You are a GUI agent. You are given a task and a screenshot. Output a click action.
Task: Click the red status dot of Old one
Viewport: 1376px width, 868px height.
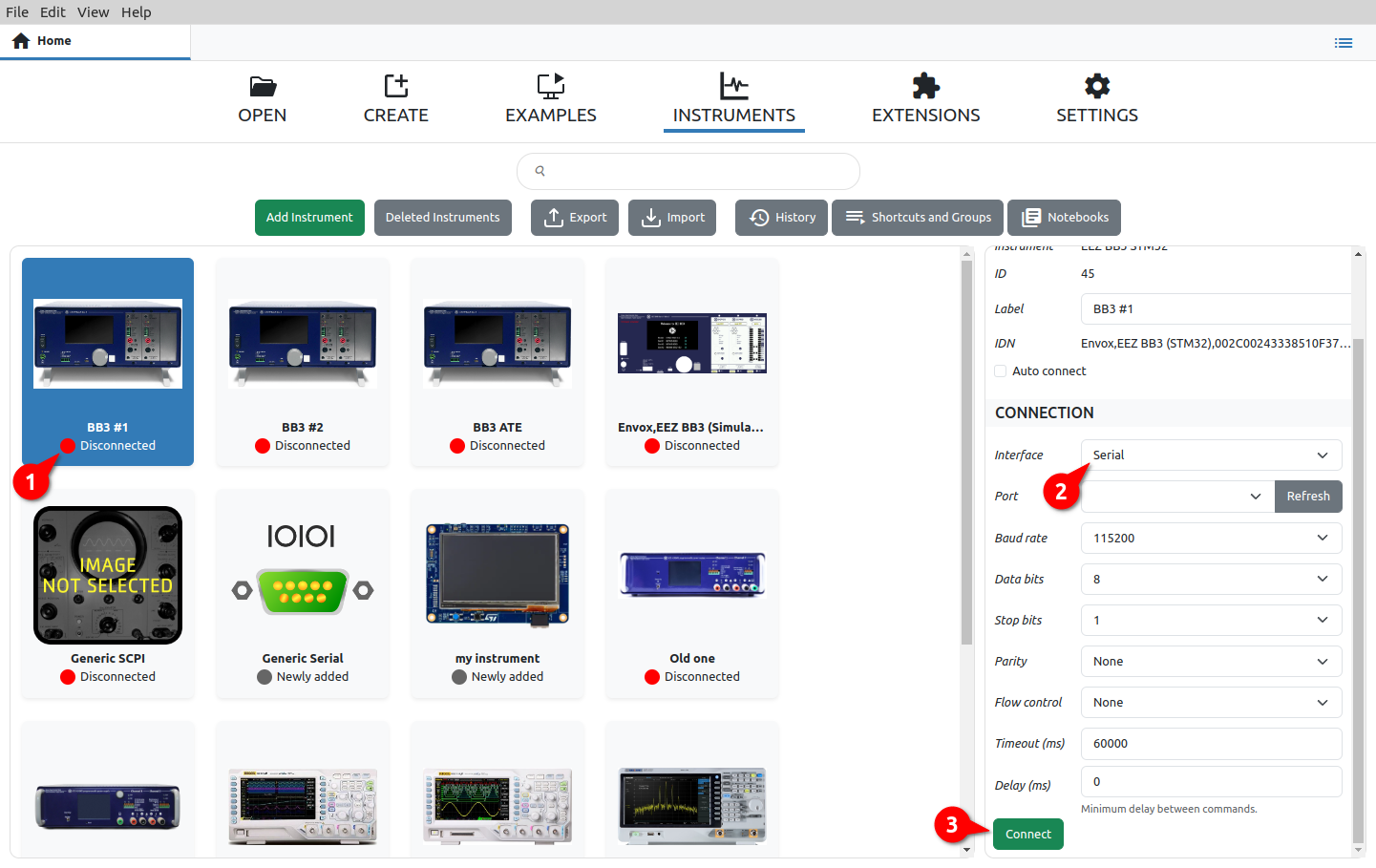click(652, 677)
